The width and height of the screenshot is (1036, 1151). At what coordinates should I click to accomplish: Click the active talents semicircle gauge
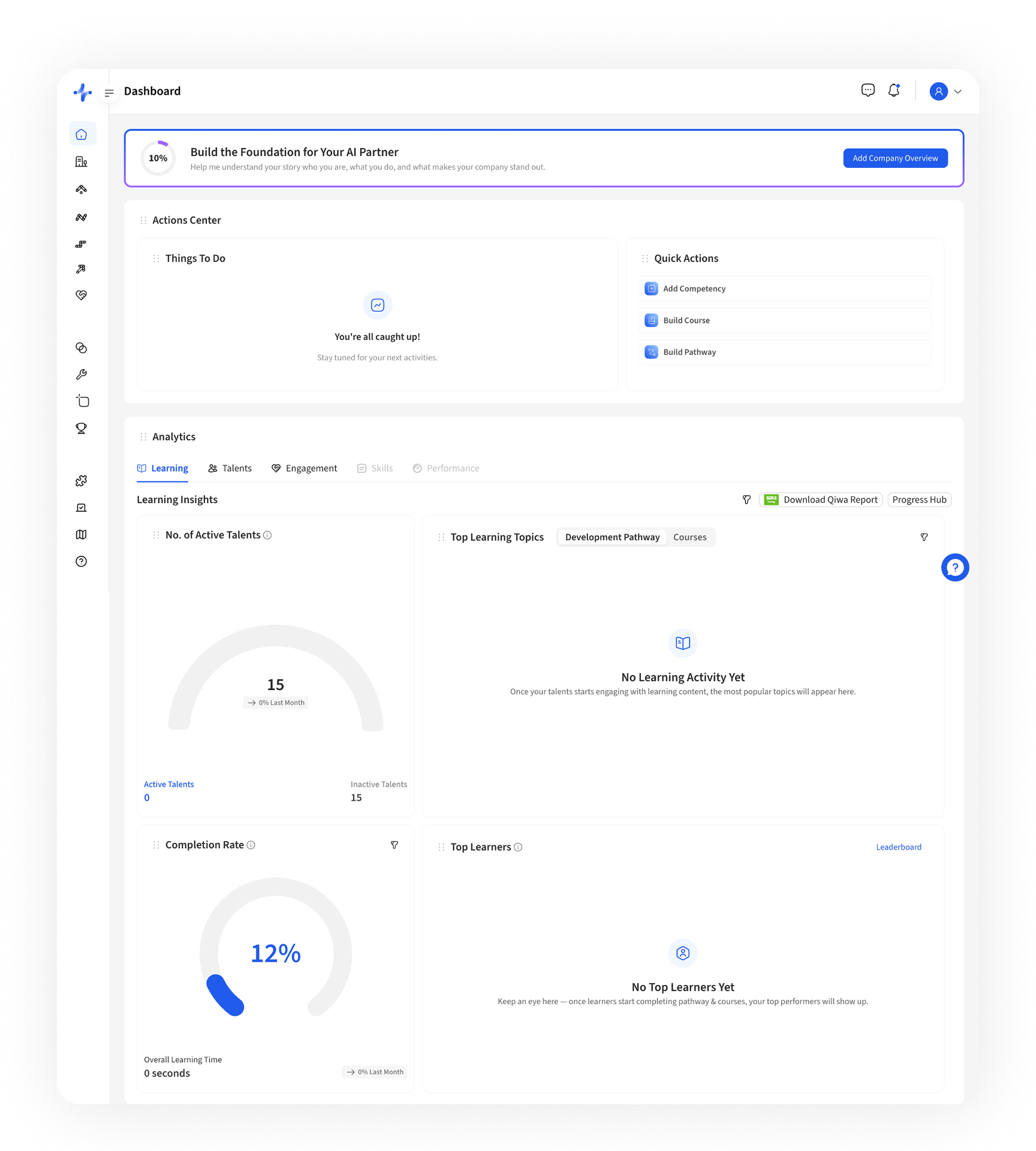pos(276,678)
